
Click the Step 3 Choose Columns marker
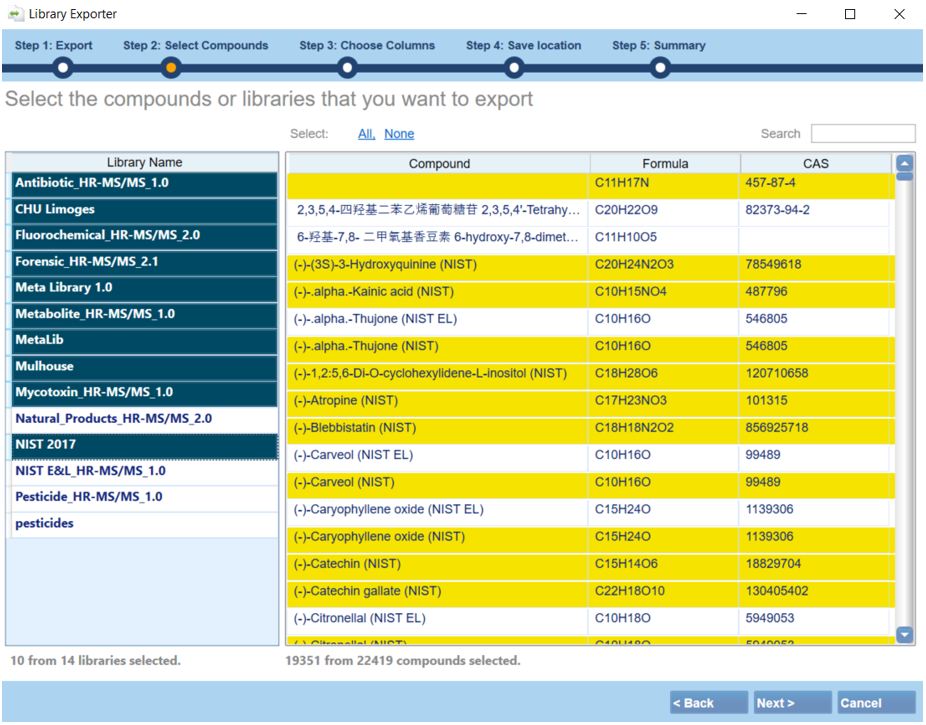click(x=347, y=68)
